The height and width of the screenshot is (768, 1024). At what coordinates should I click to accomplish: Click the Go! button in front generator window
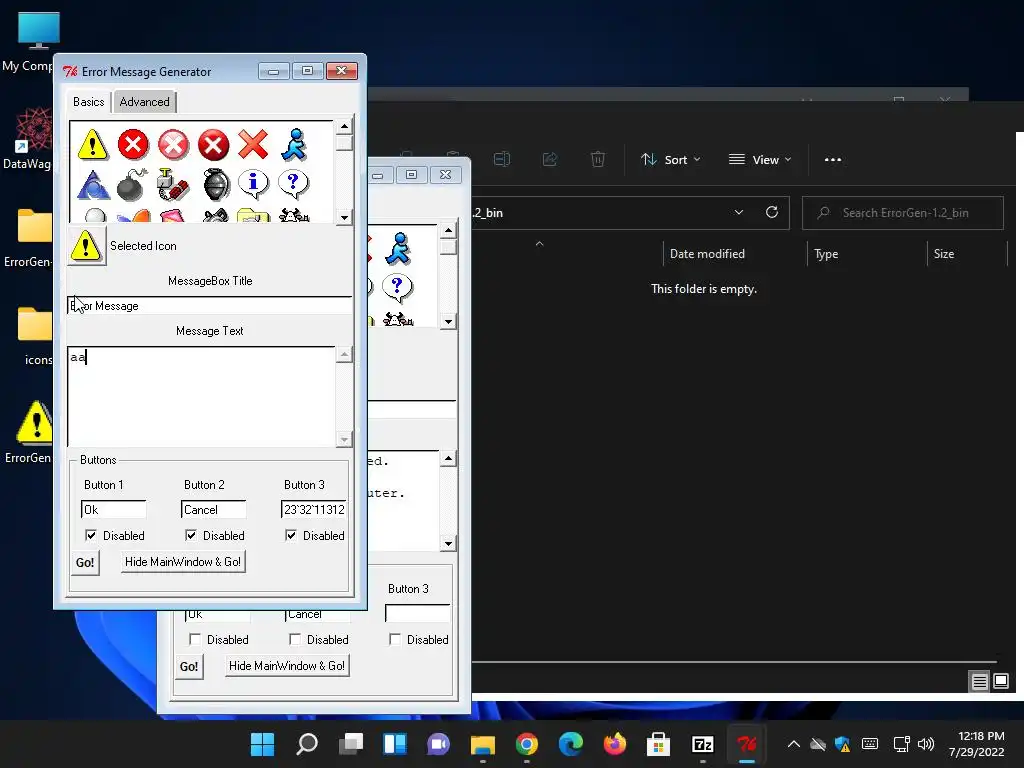tap(85, 562)
